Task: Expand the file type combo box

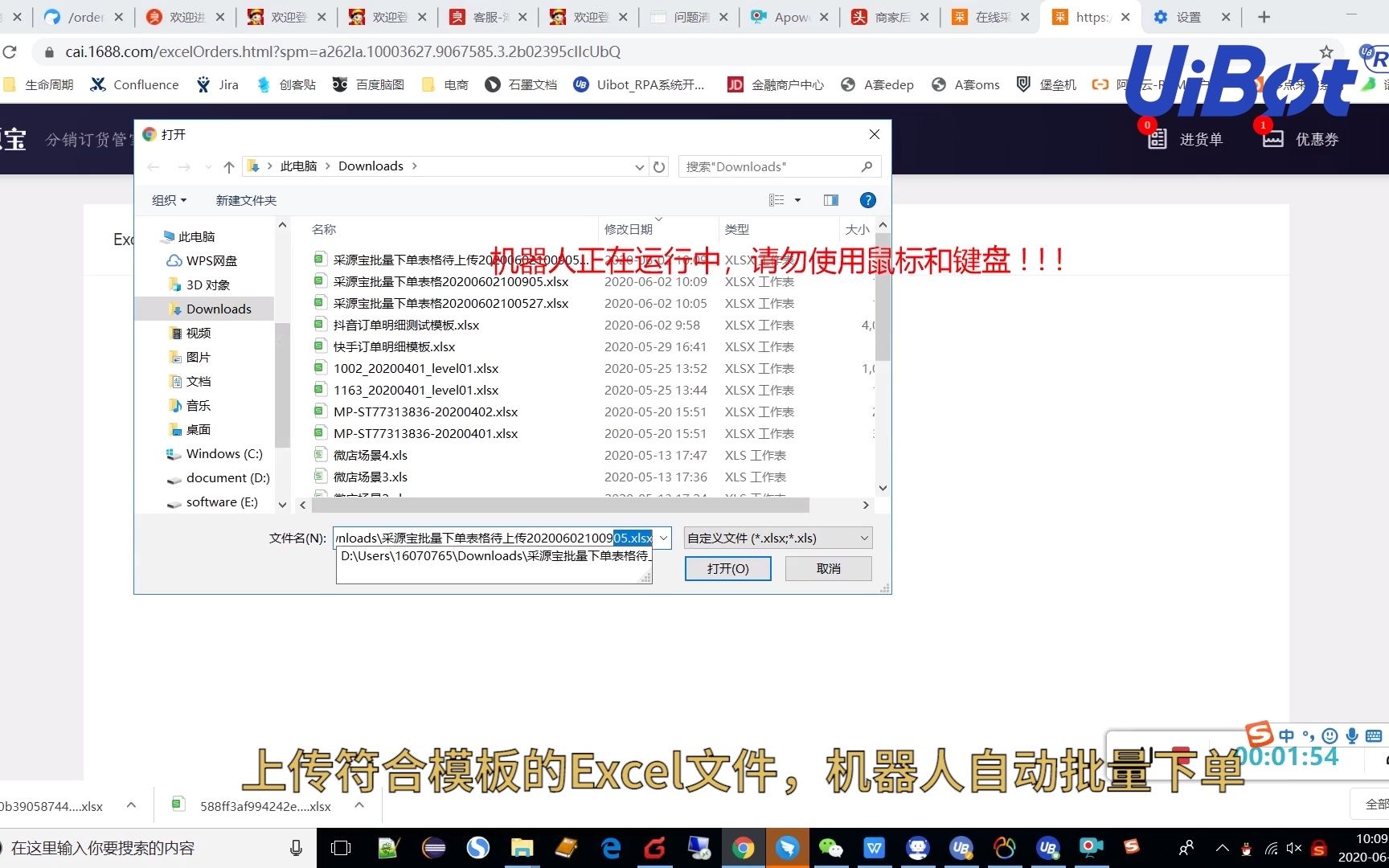Action: click(863, 538)
